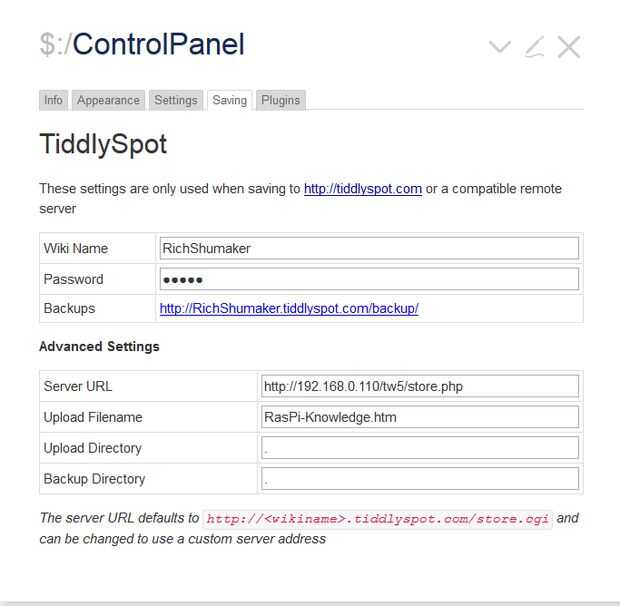Click the edit pencil icon for this tiddler
The width and height of the screenshot is (620, 606).
click(x=534, y=47)
